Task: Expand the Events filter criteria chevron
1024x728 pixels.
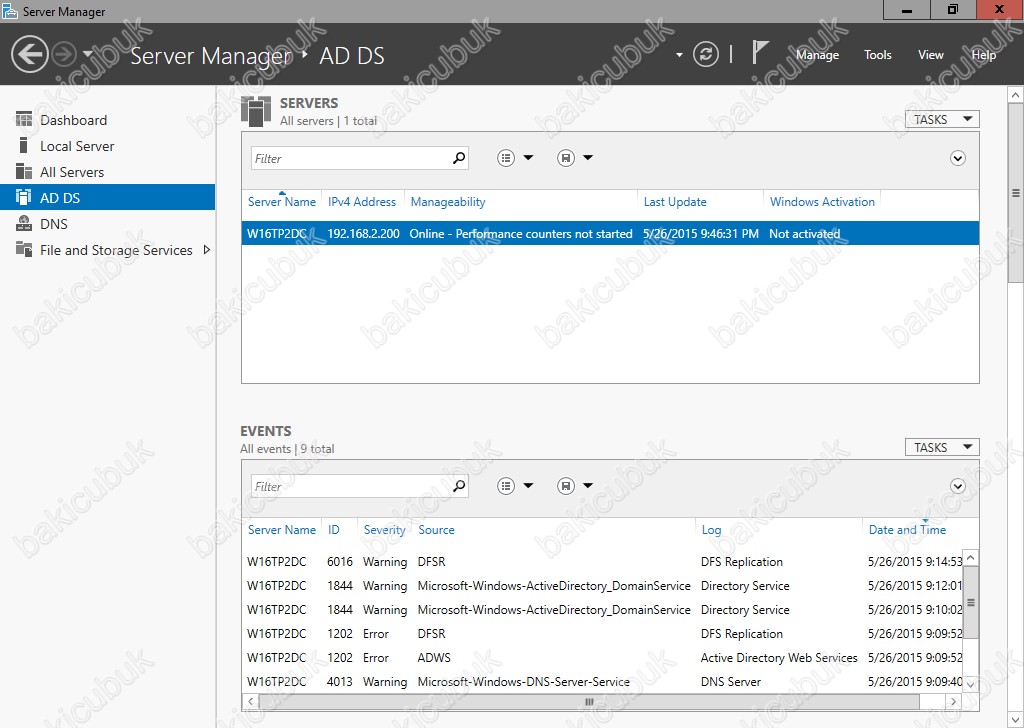Action: click(x=957, y=486)
